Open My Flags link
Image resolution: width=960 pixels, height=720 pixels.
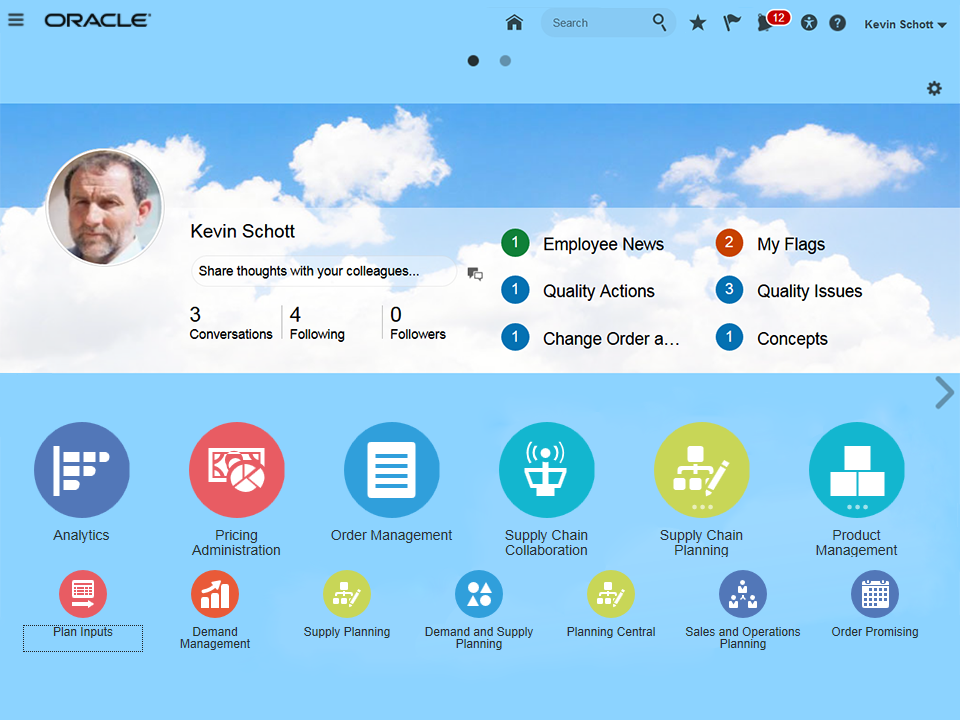[791, 244]
